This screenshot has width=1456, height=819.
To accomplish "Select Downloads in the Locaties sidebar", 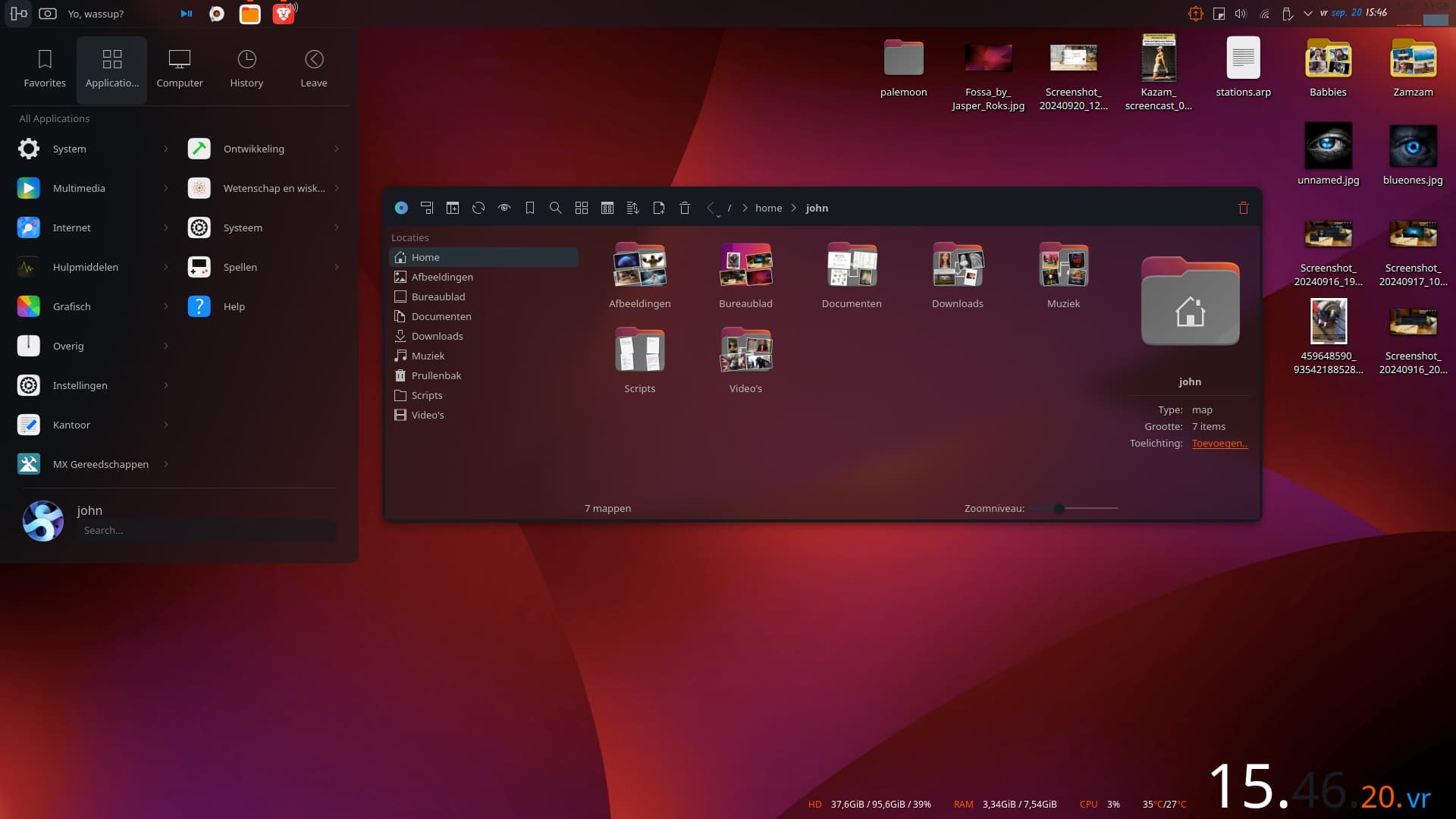I will point(484,336).
